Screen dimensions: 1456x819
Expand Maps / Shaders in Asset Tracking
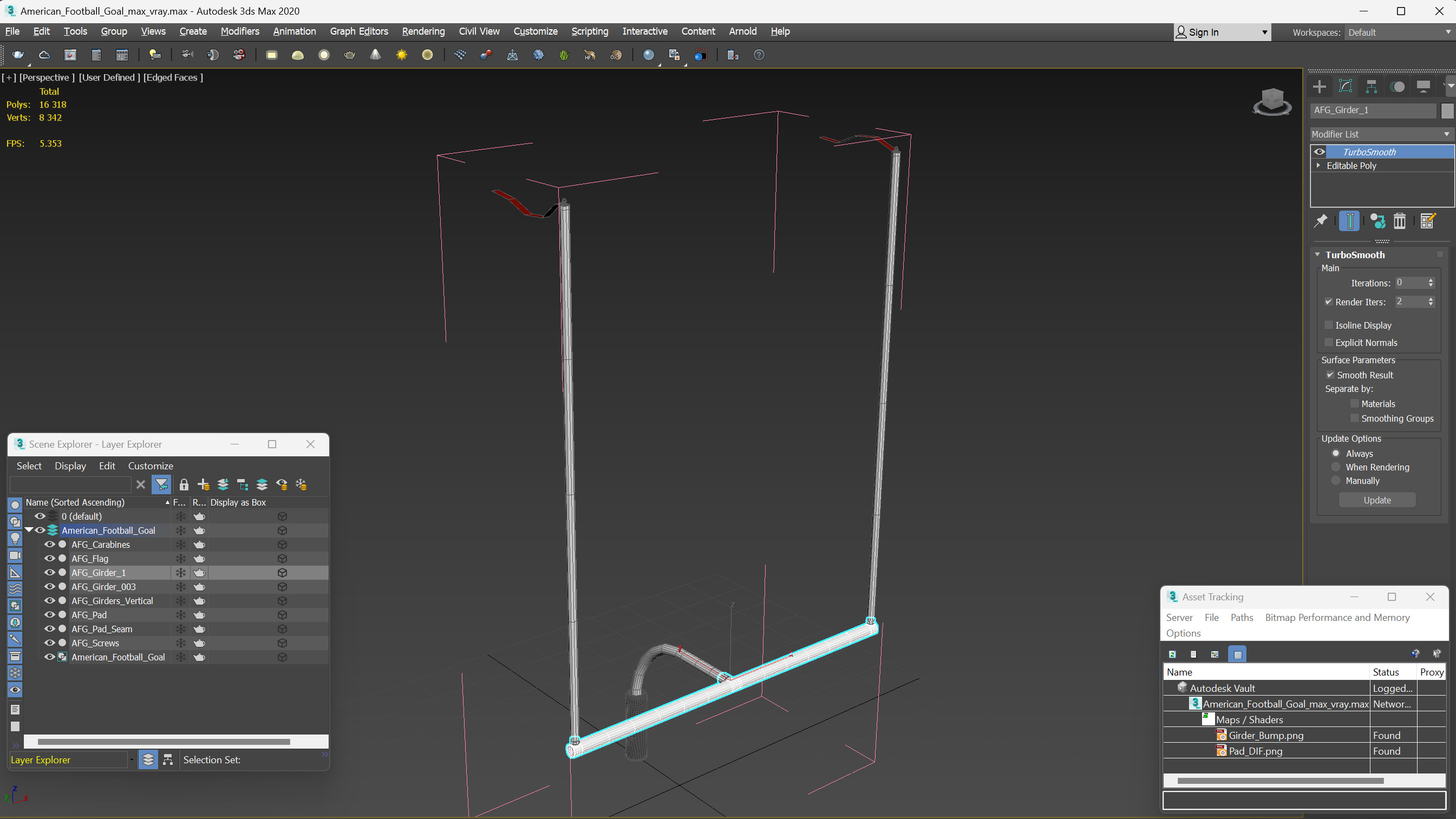[x=1208, y=719]
